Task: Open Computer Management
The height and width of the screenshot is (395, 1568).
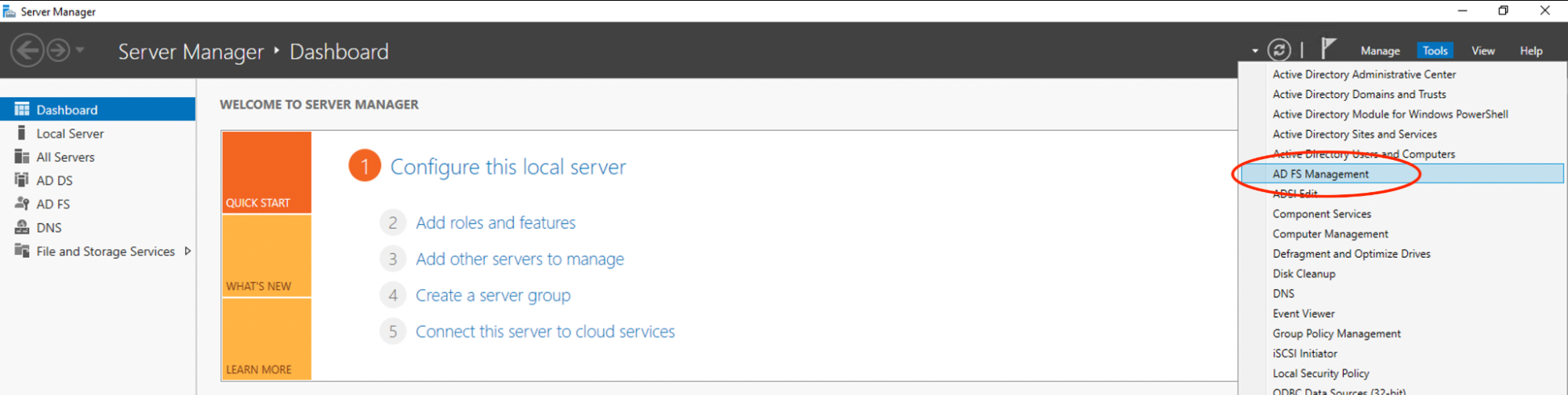Action: 1330,234
